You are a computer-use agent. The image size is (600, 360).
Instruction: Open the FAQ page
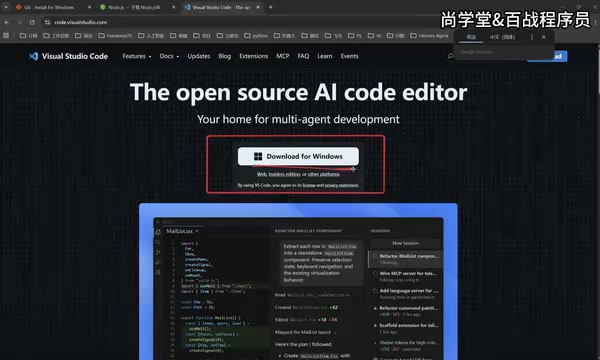click(x=303, y=56)
